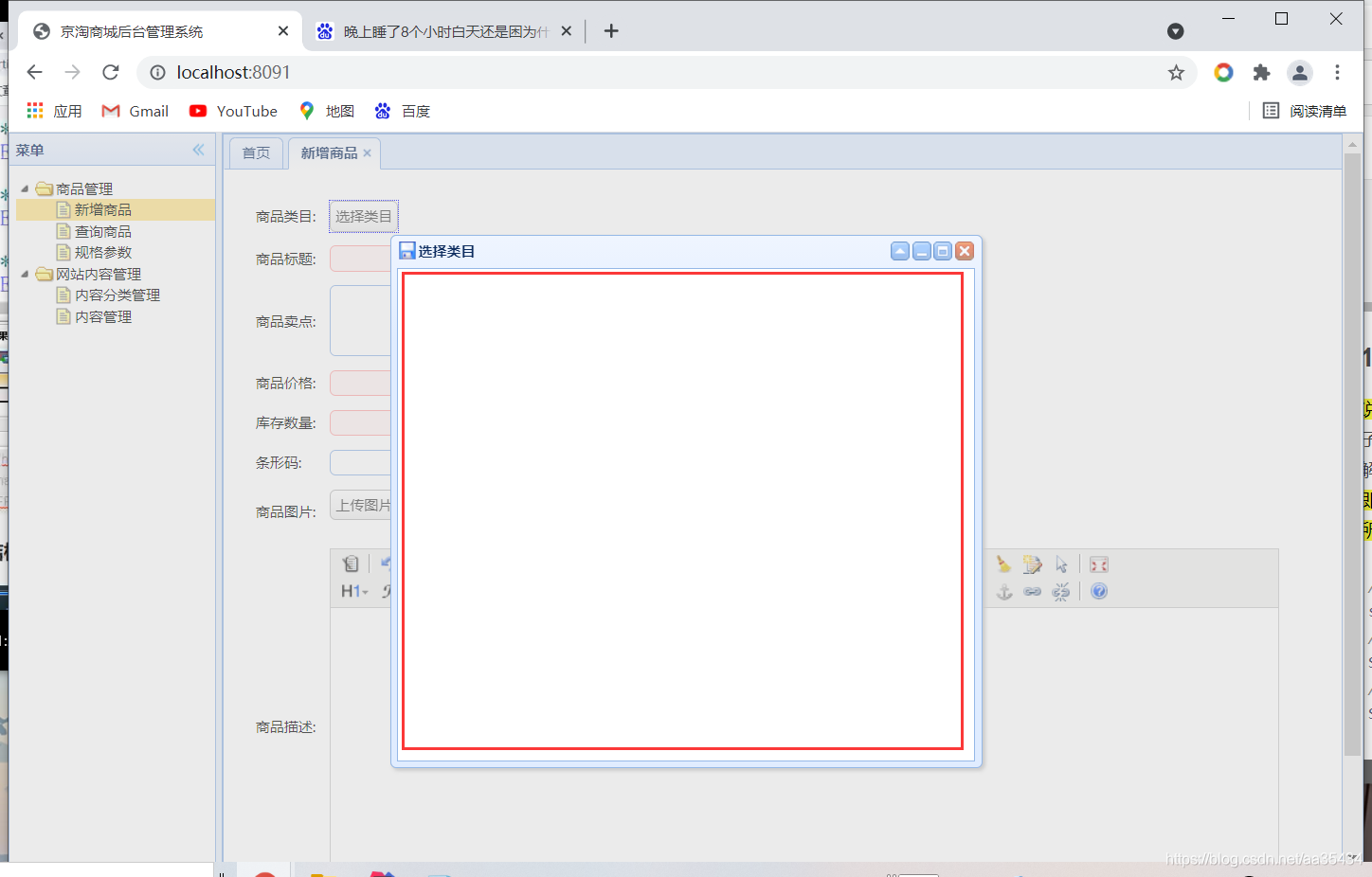The height and width of the screenshot is (877, 1372).
Task: Focus the 商品标题 input field
Action: pyautogui.click(x=360, y=259)
